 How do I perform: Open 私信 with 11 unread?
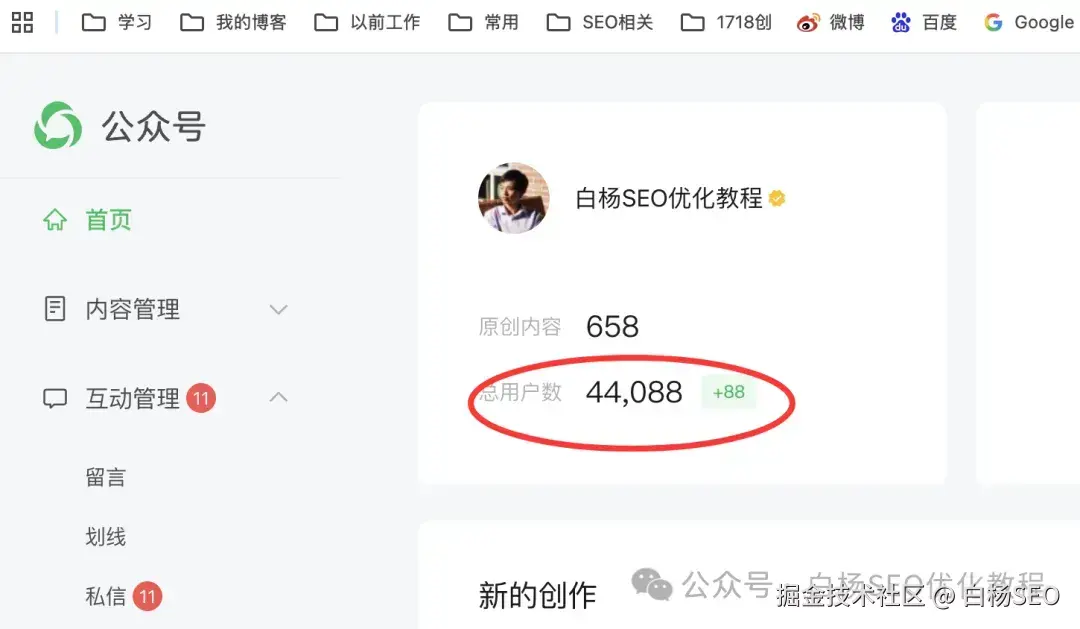(123, 596)
